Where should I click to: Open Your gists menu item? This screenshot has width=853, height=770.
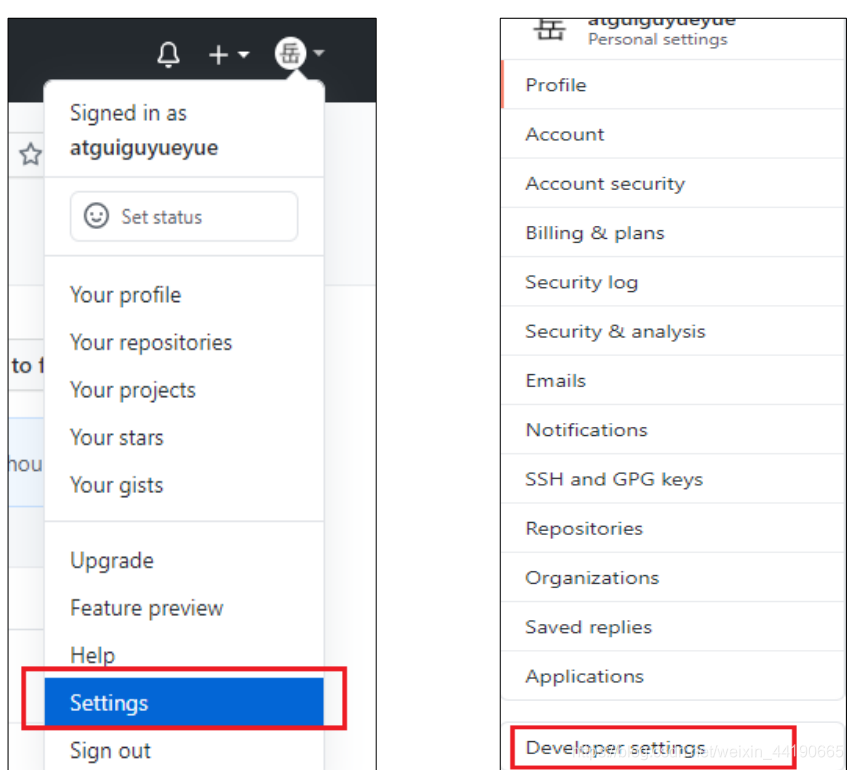[184, 485]
